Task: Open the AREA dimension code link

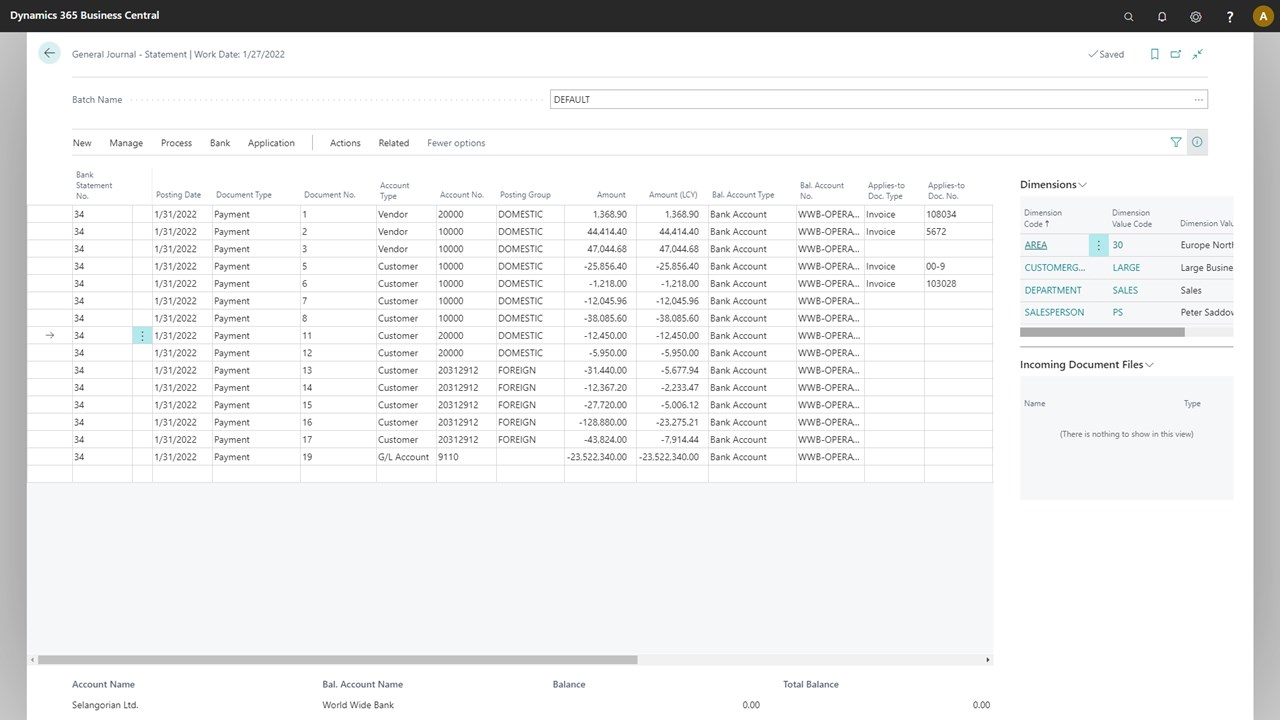Action: [1036, 245]
